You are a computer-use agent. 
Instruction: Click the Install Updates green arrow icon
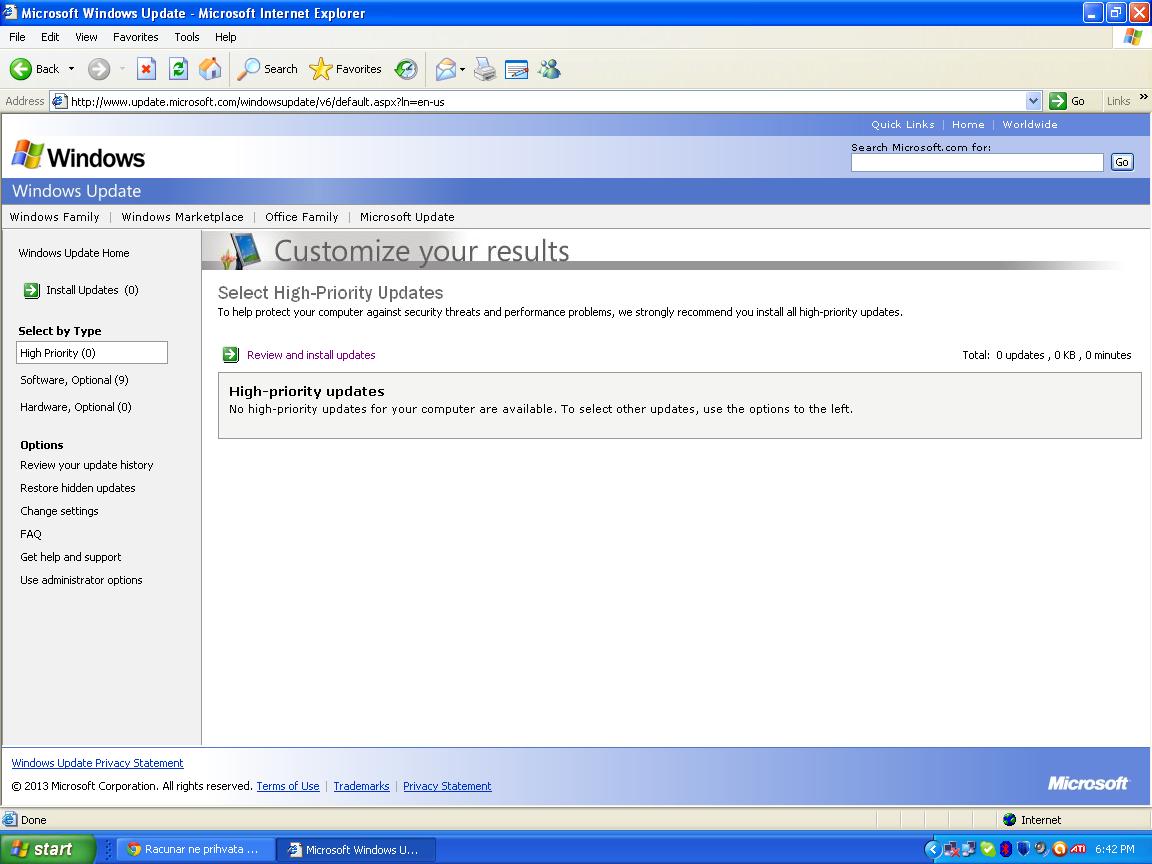(x=32, y=290)
